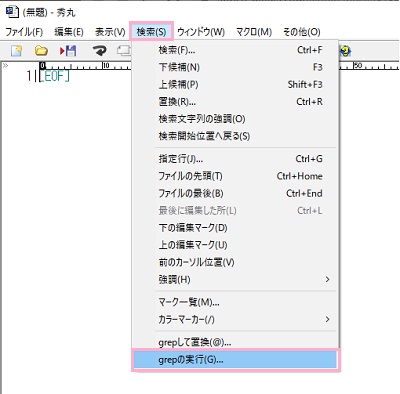Click the ruler at the 10 mark
Image resolution: width=400 pixels, height=394 pixels.
point(105,65)
